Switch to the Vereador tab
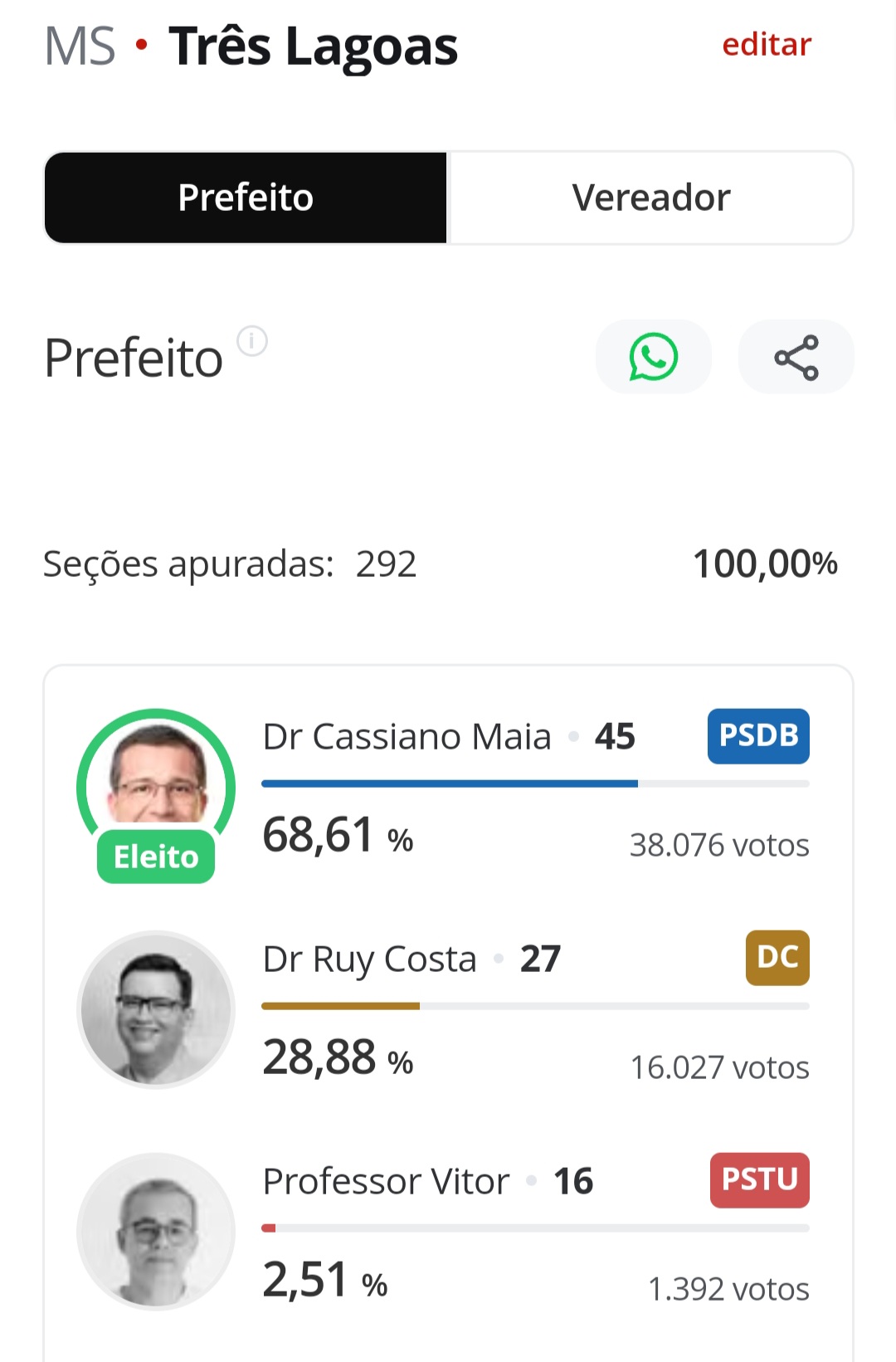This screenshot has width=896, height=1362. pos(651,198)
